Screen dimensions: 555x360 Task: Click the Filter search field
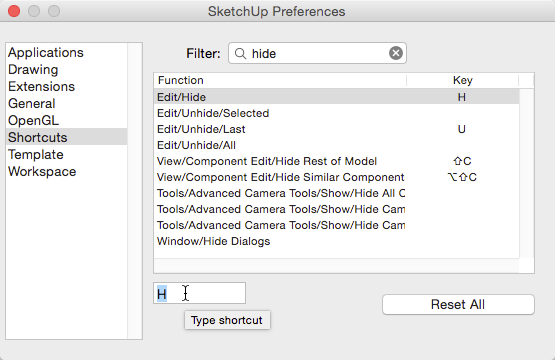coord(317,53)
